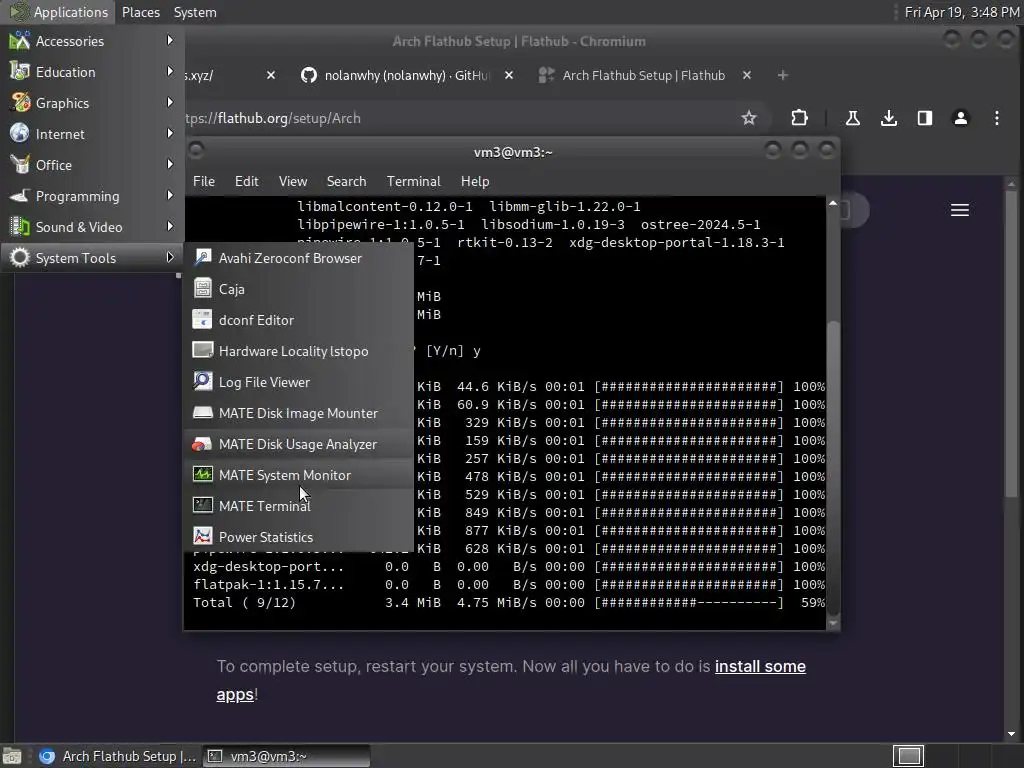This screenshot has width=1024, height=768.
Task: Click the terminal scrollbar down arrow
Action: click(833, 623)
